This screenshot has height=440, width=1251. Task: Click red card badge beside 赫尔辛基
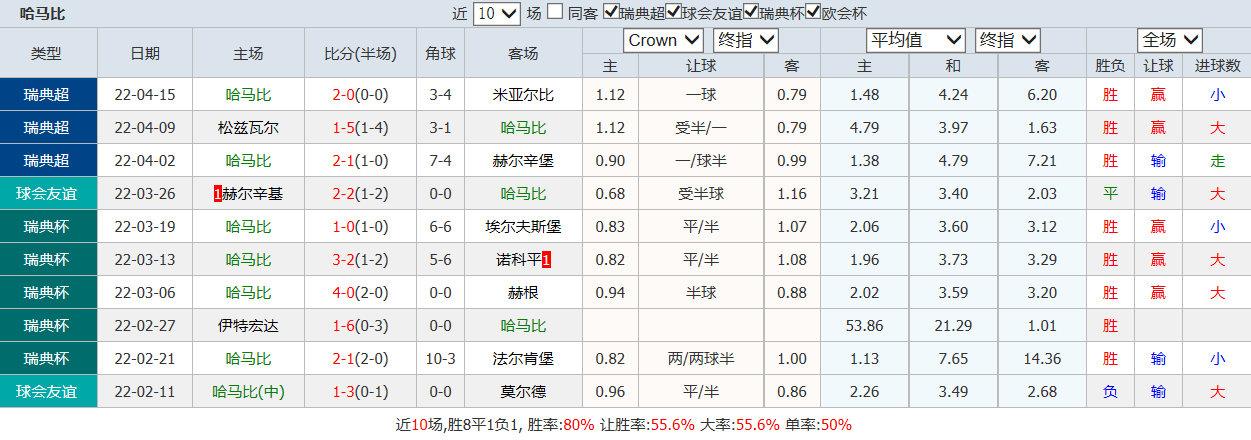218,194
